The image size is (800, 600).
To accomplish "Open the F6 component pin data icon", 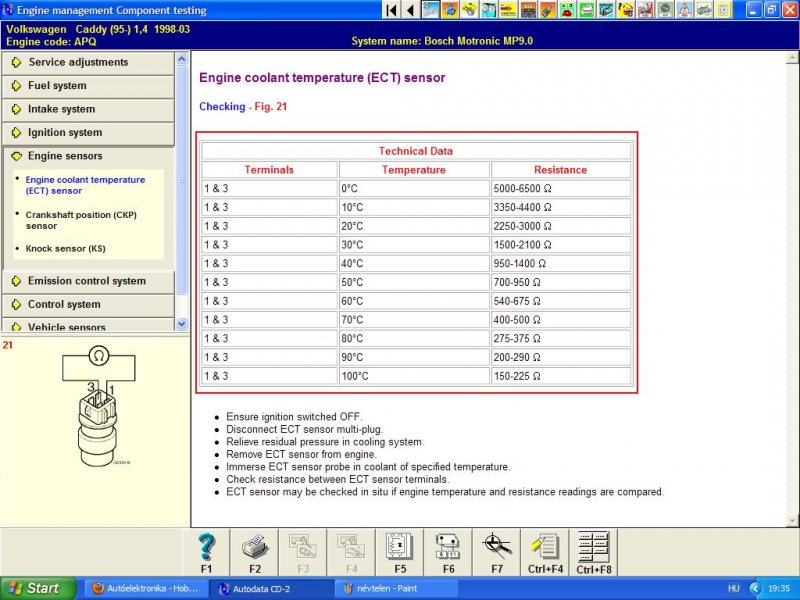I will click(x=448, y=553).
